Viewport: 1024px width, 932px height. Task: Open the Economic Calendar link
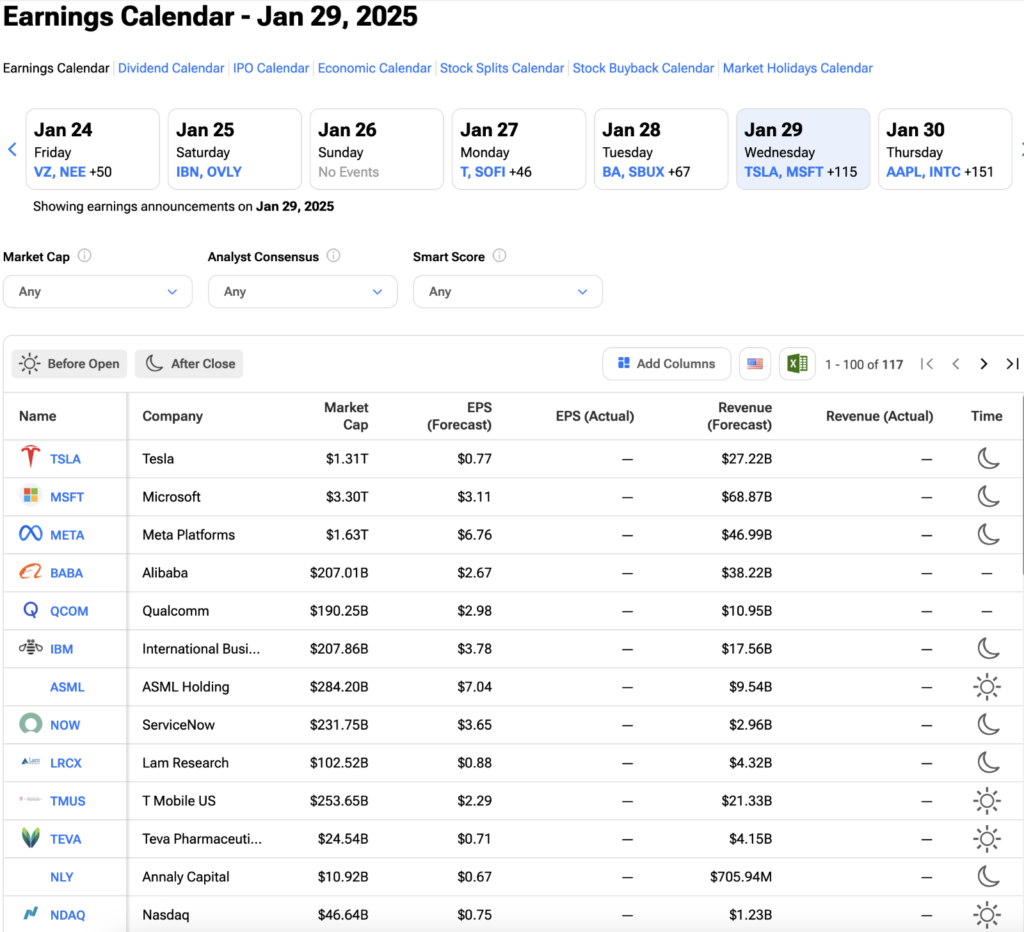374,68
